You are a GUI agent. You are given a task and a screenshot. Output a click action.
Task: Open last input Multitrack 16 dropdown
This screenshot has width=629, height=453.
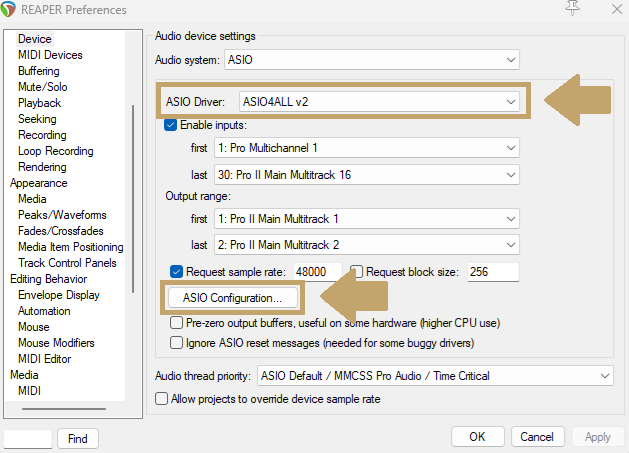coord(367,175)
